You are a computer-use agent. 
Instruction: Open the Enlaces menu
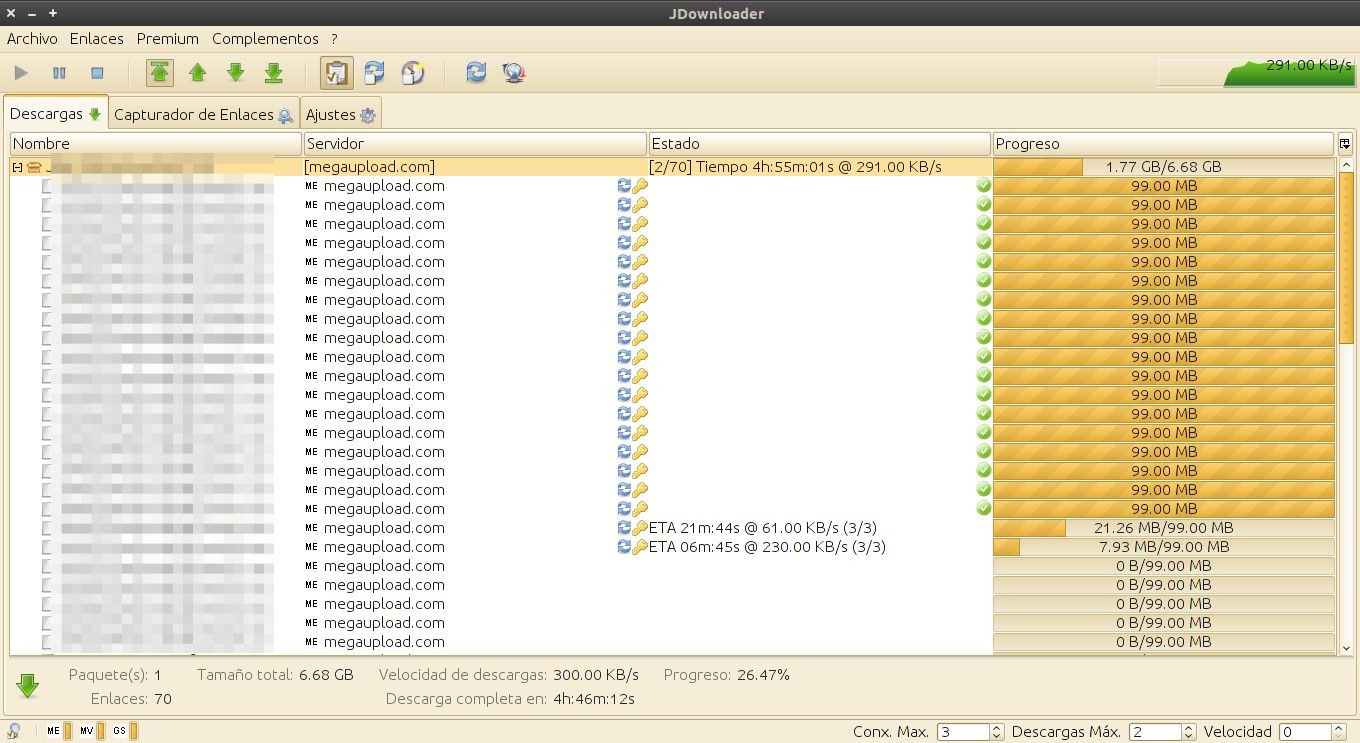[97, 39]
